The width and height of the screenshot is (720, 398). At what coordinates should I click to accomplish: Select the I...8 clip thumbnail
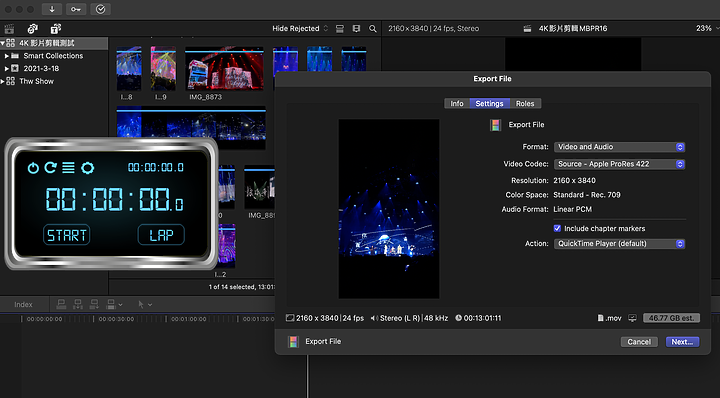(129, 69)
